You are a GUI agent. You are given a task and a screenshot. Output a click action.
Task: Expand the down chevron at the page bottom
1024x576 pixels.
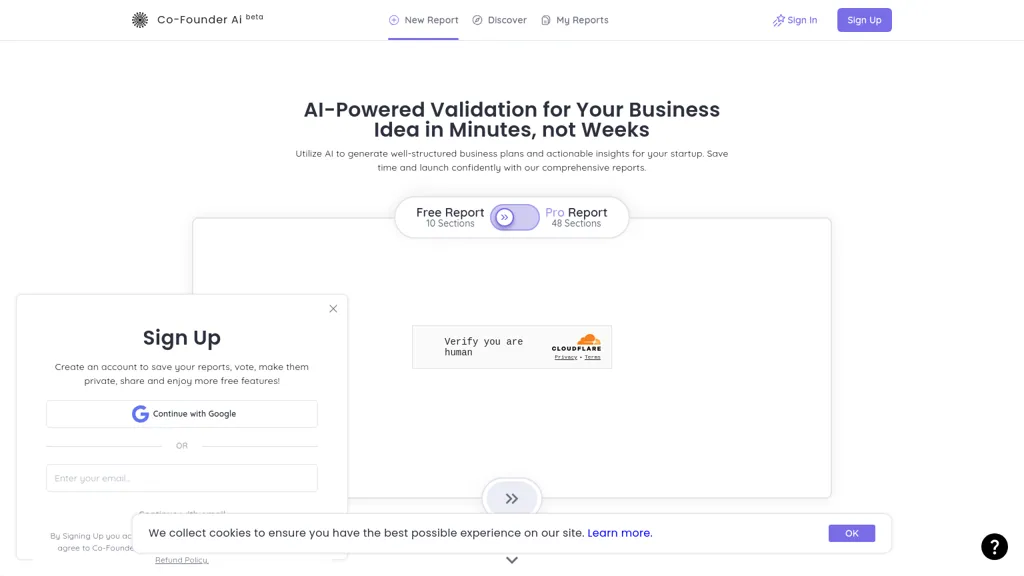pos(512,560)
